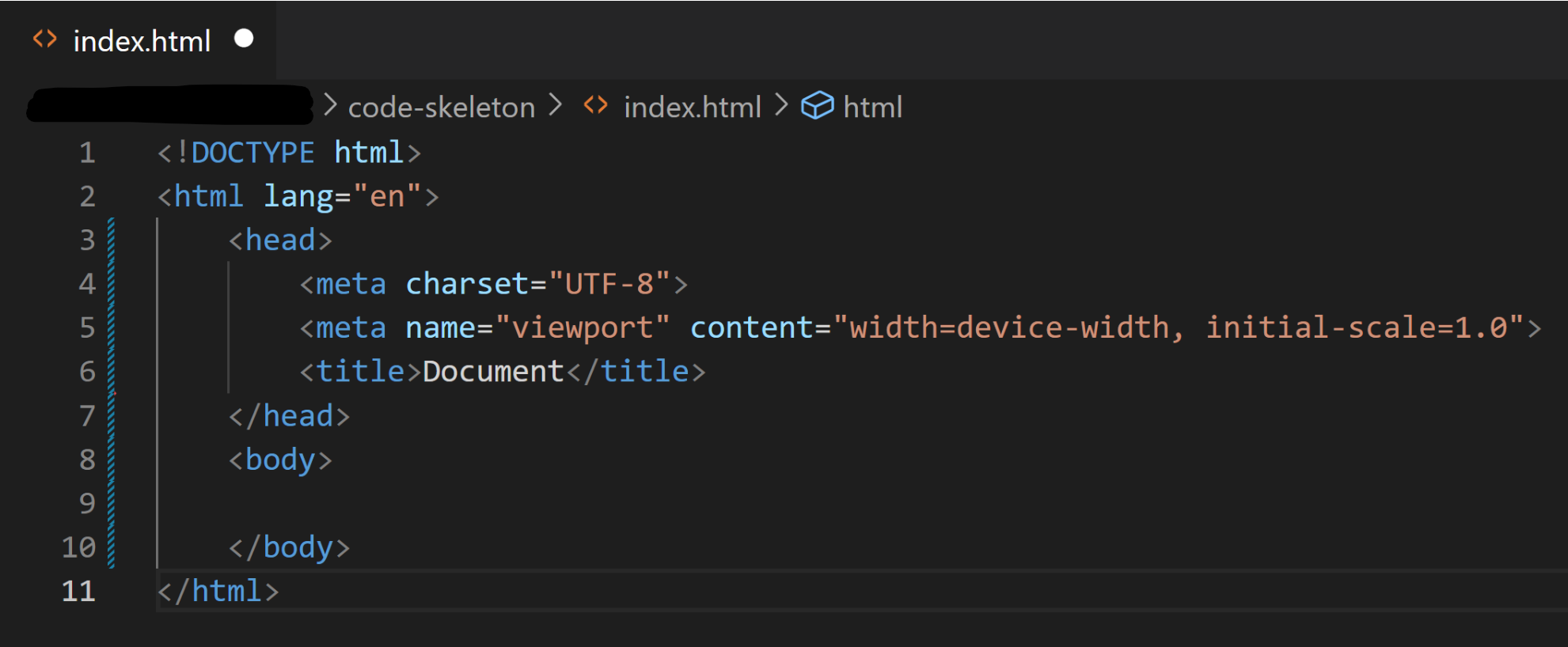Click the opening body tag
The image size is (1568, 647).
click(280, 460)
